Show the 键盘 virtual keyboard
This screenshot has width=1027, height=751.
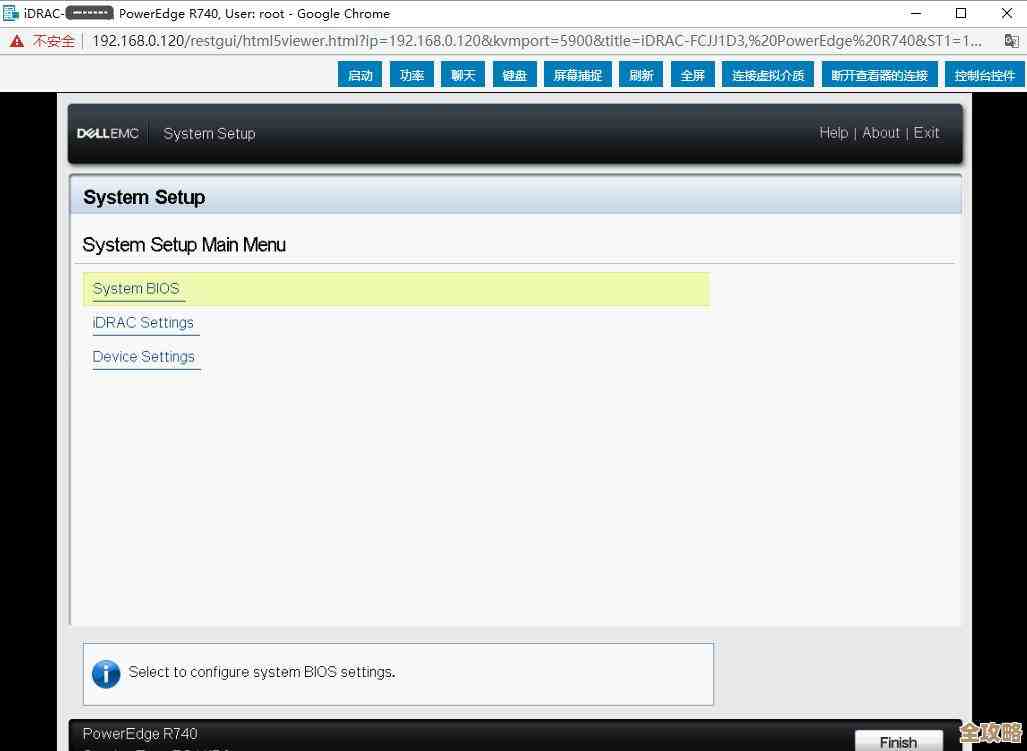514,75
